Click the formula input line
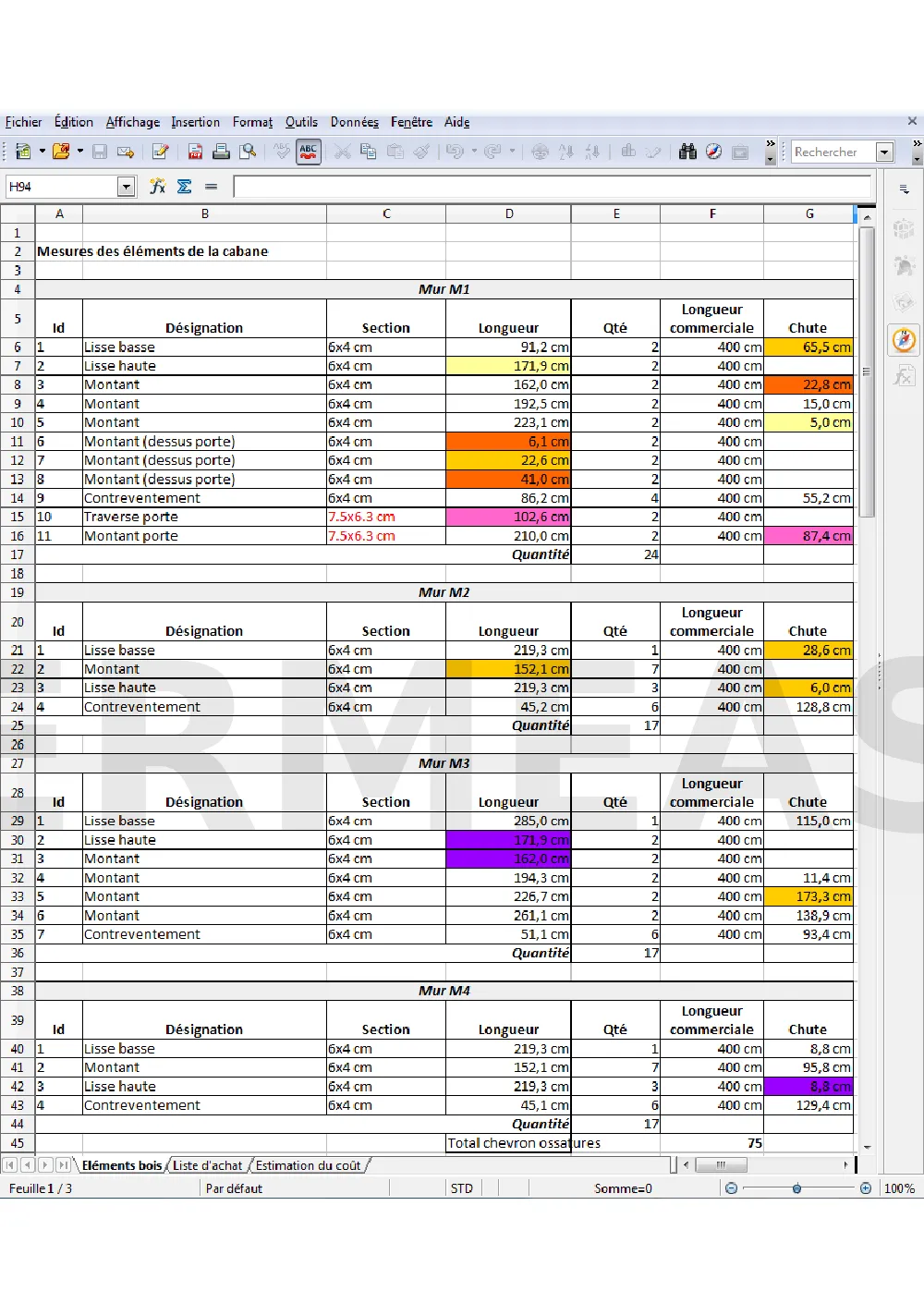 pos(552,187)
